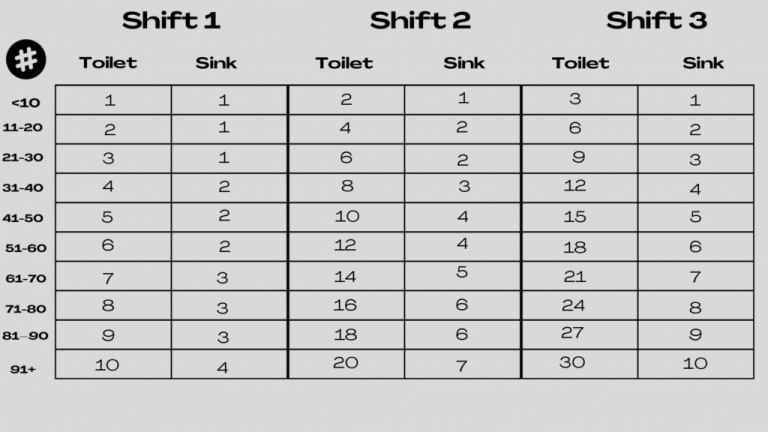The height and width of the screenshot is (432, 768).
Task: Click the Shift 2 Toilet cell showing 14
Action: point(345,276)
